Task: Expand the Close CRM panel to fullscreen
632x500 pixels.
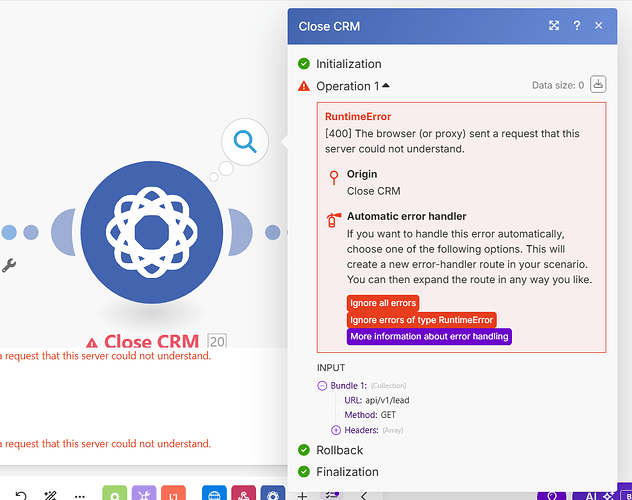Action: click(554, 26)
